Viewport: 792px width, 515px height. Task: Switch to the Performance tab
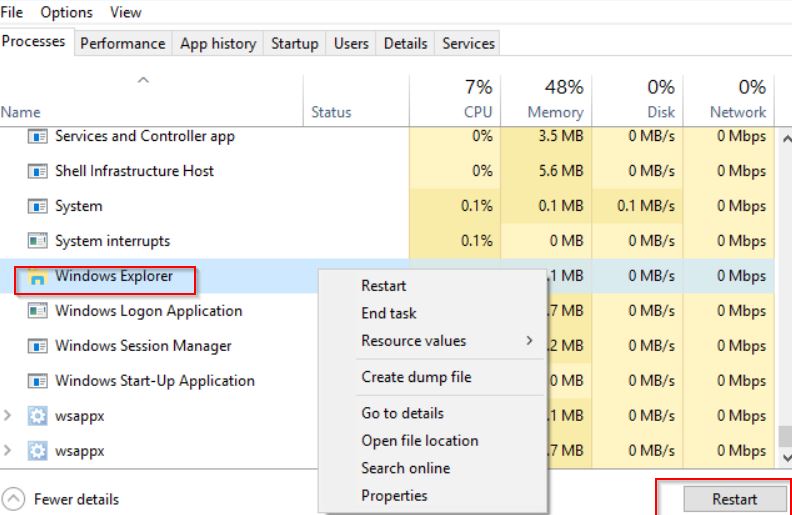coord(123,43)
